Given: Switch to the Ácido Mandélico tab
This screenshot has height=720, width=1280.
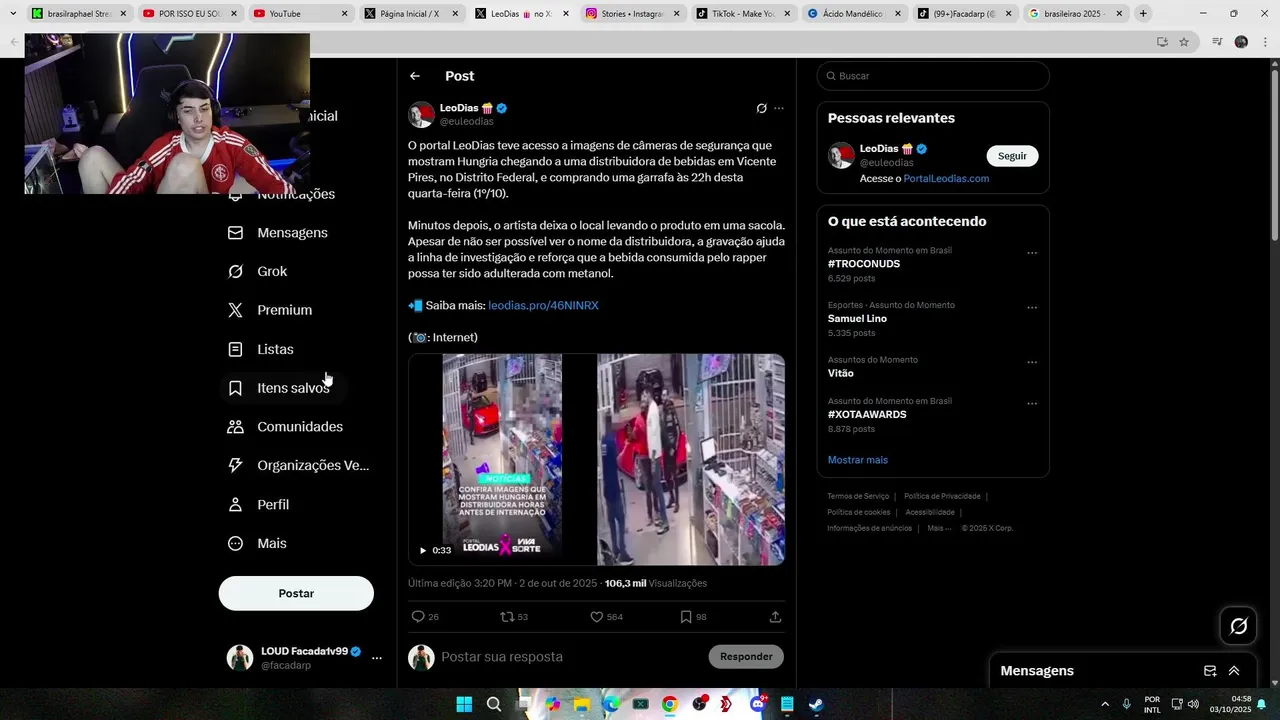Looking at the screenshot, I should coord(851,14).
